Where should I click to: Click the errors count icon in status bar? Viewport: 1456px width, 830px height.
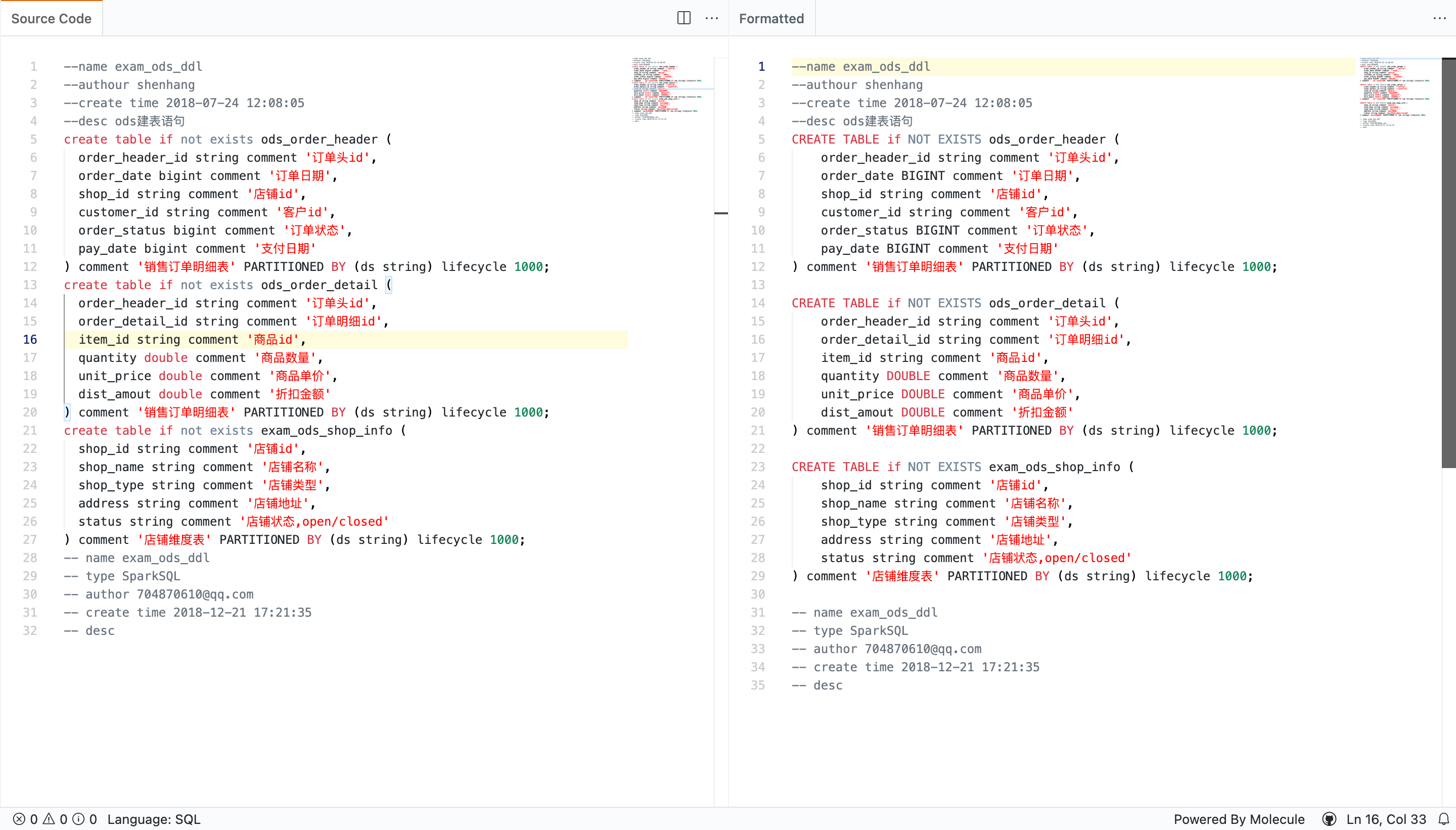(x=19, y=819)
